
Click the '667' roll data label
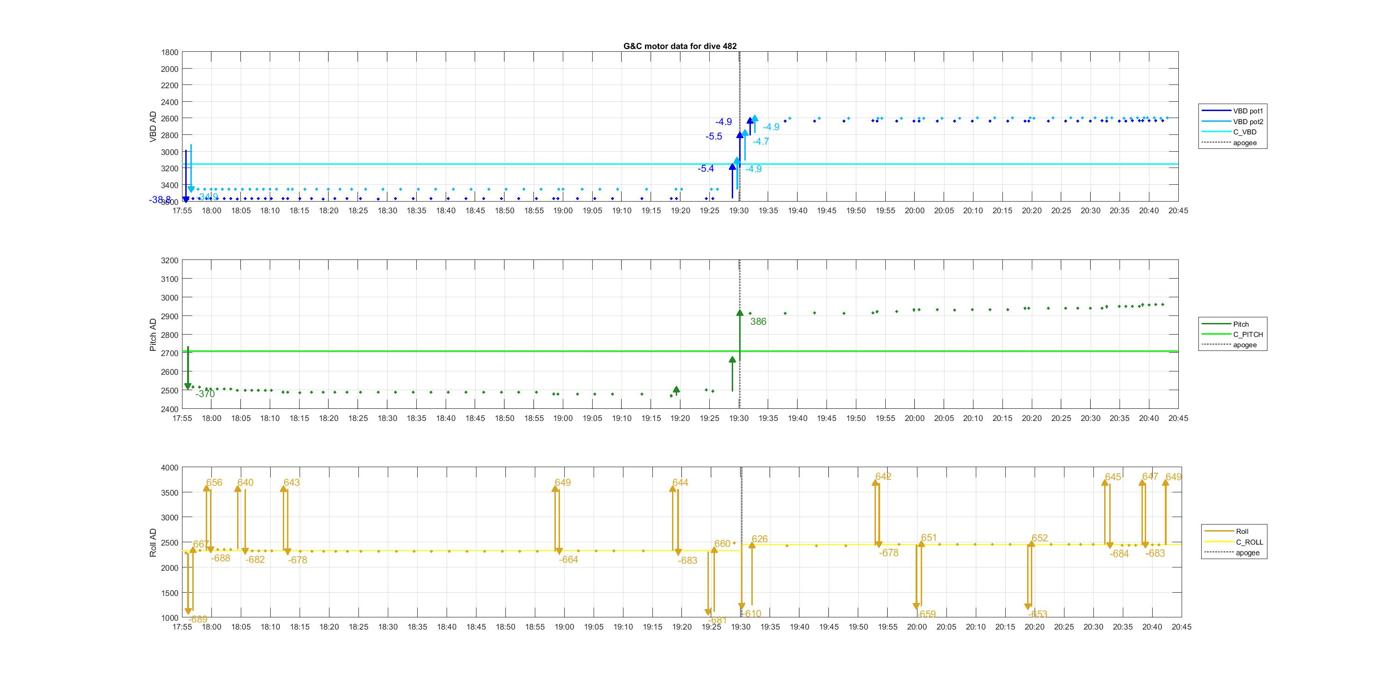tap(201, 544)
